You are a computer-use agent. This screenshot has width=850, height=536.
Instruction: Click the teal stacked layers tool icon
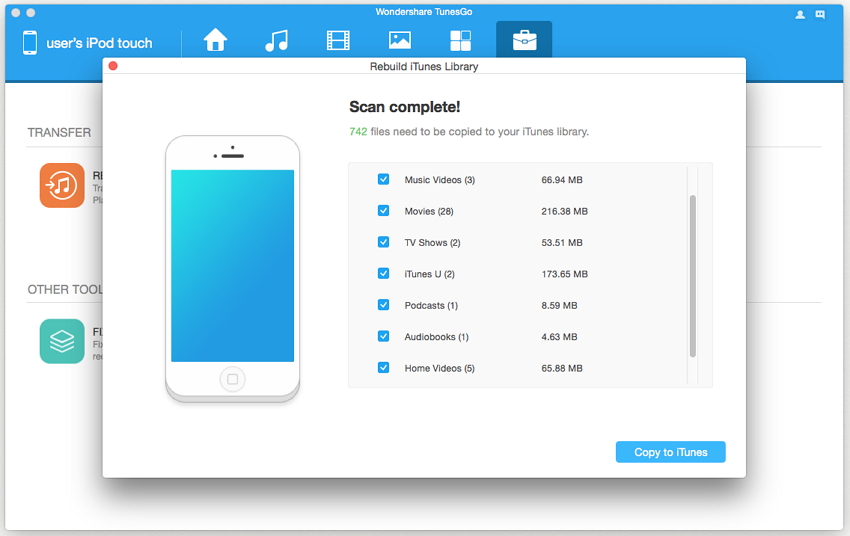click(62, 341)
